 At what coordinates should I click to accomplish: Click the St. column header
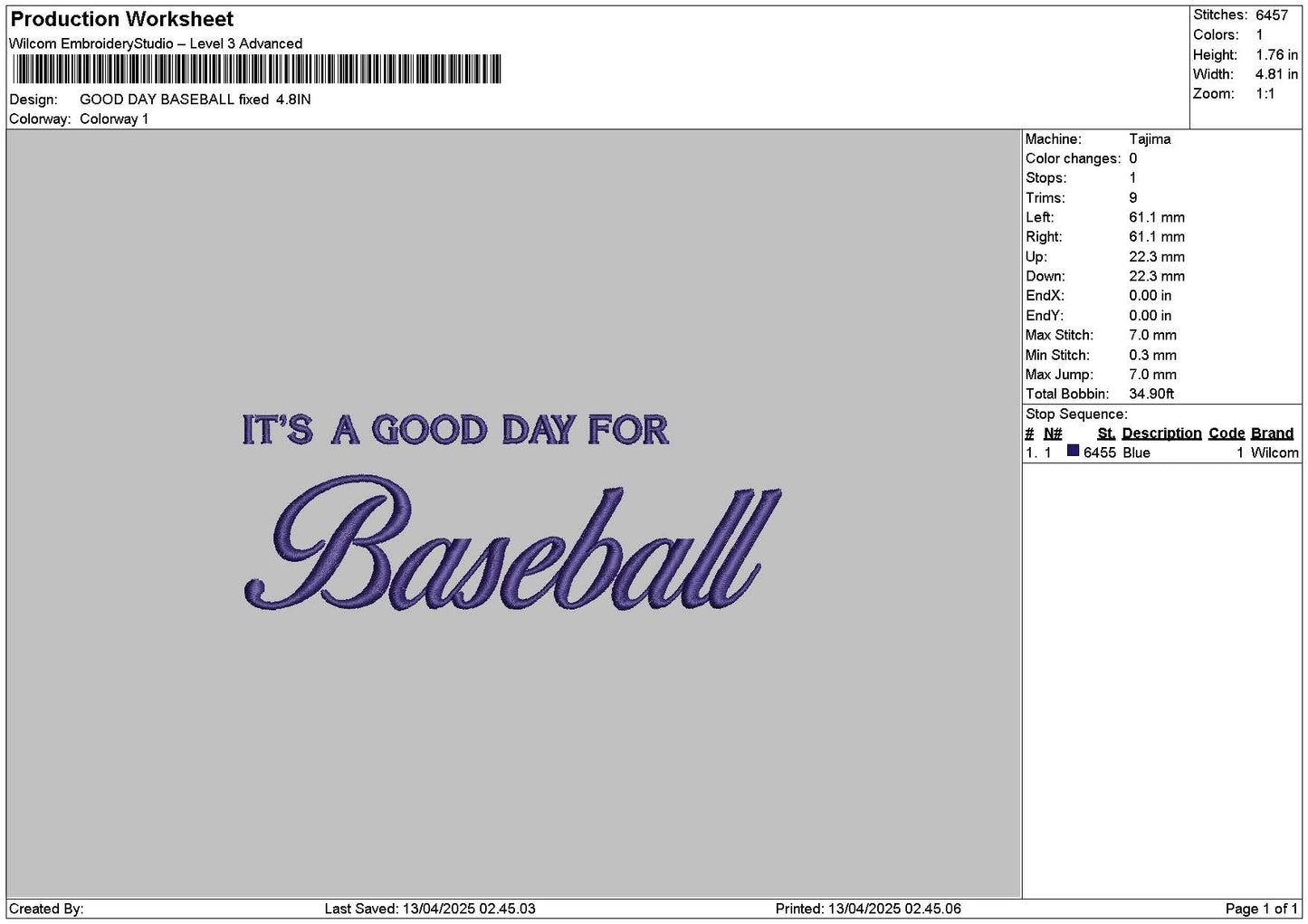(x=1106, y=433)
